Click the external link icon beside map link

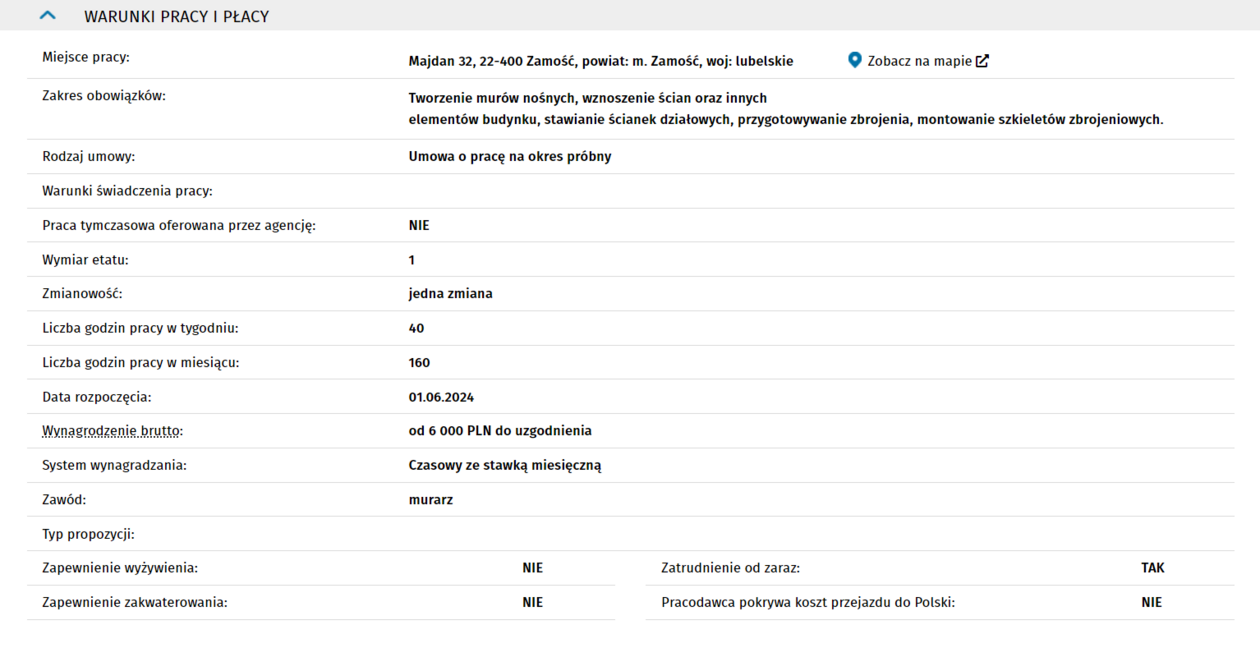click(x=982, y=61)
